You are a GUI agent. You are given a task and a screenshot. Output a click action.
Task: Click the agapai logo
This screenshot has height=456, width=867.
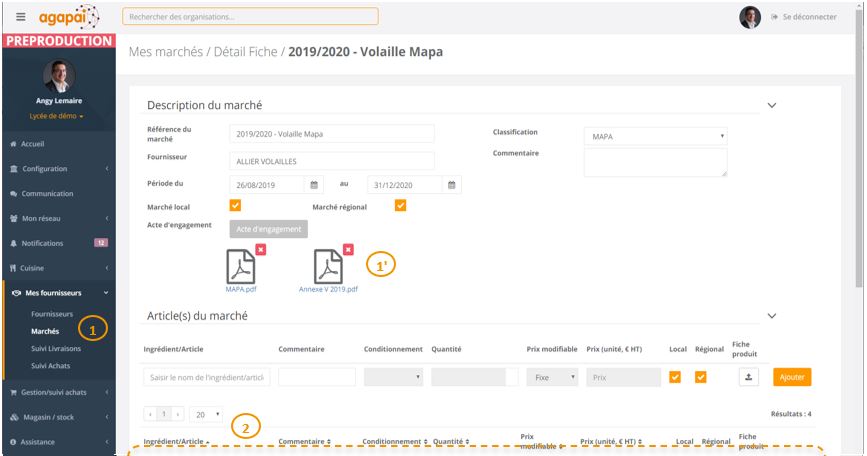(x=69, y=17)
